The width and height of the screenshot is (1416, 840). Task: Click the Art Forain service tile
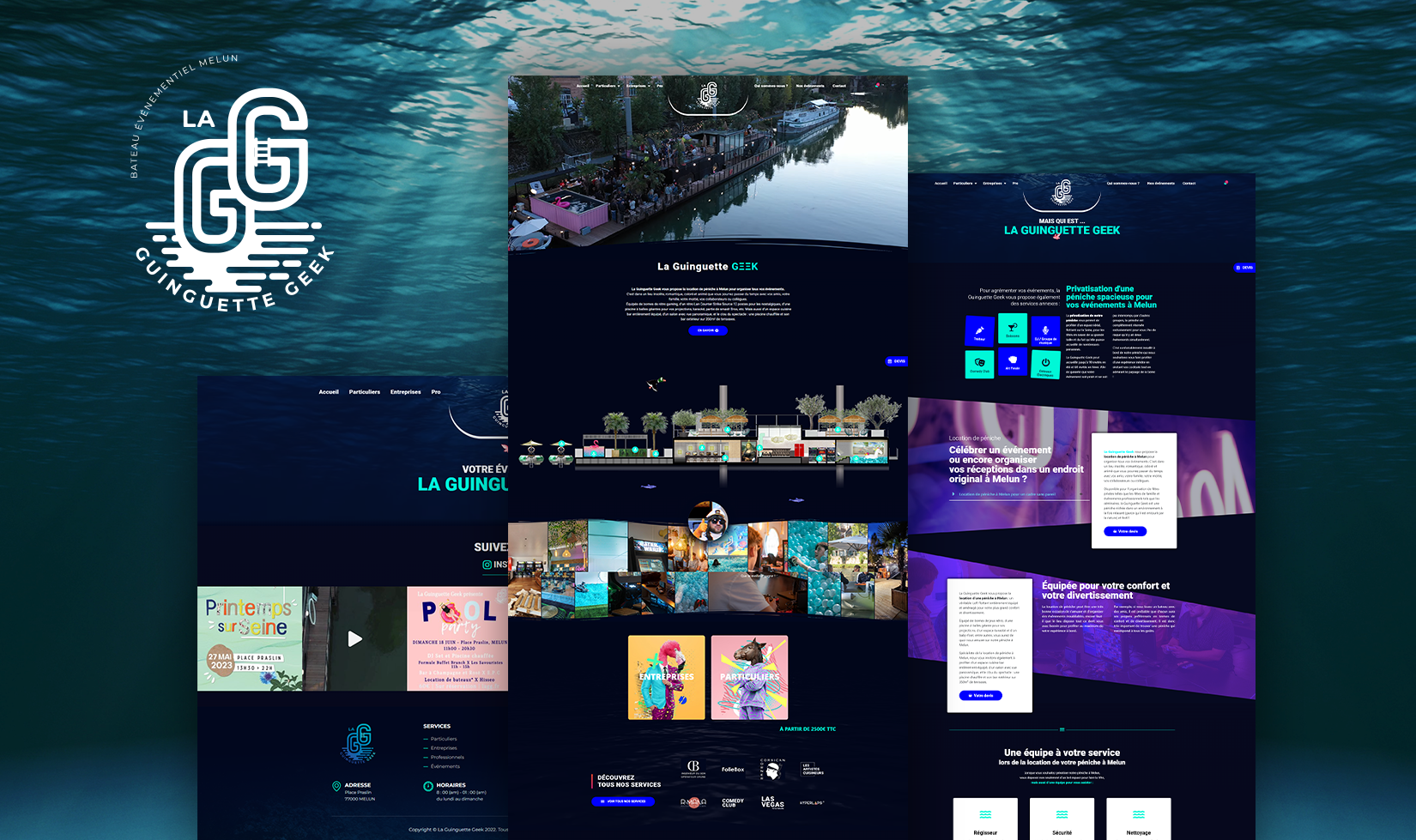(x=1013, y=361)
